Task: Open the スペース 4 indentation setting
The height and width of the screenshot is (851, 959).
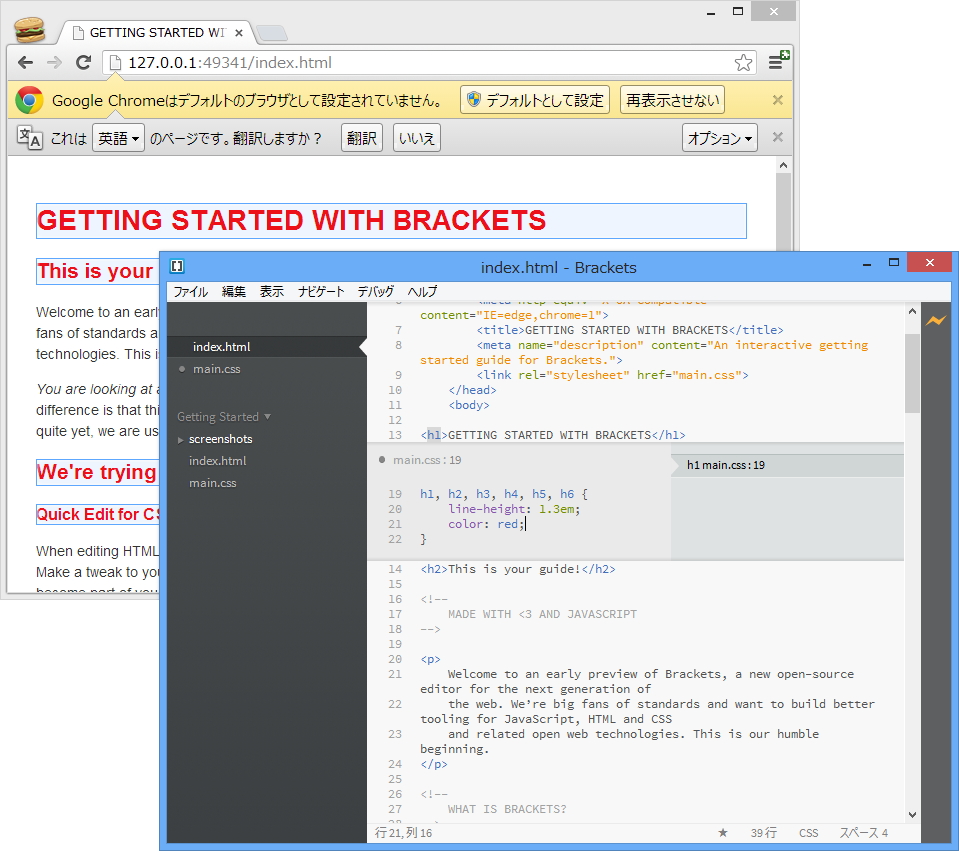Action: point(863,833)
